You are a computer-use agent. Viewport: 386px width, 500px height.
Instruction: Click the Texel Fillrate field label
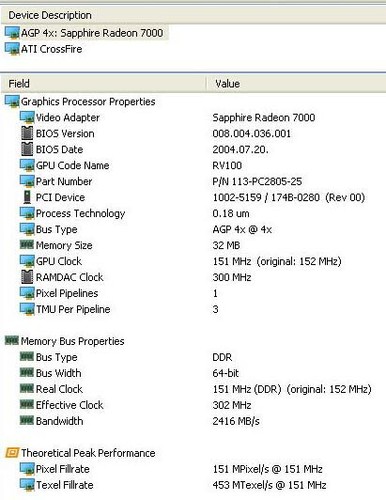[65, 485]
